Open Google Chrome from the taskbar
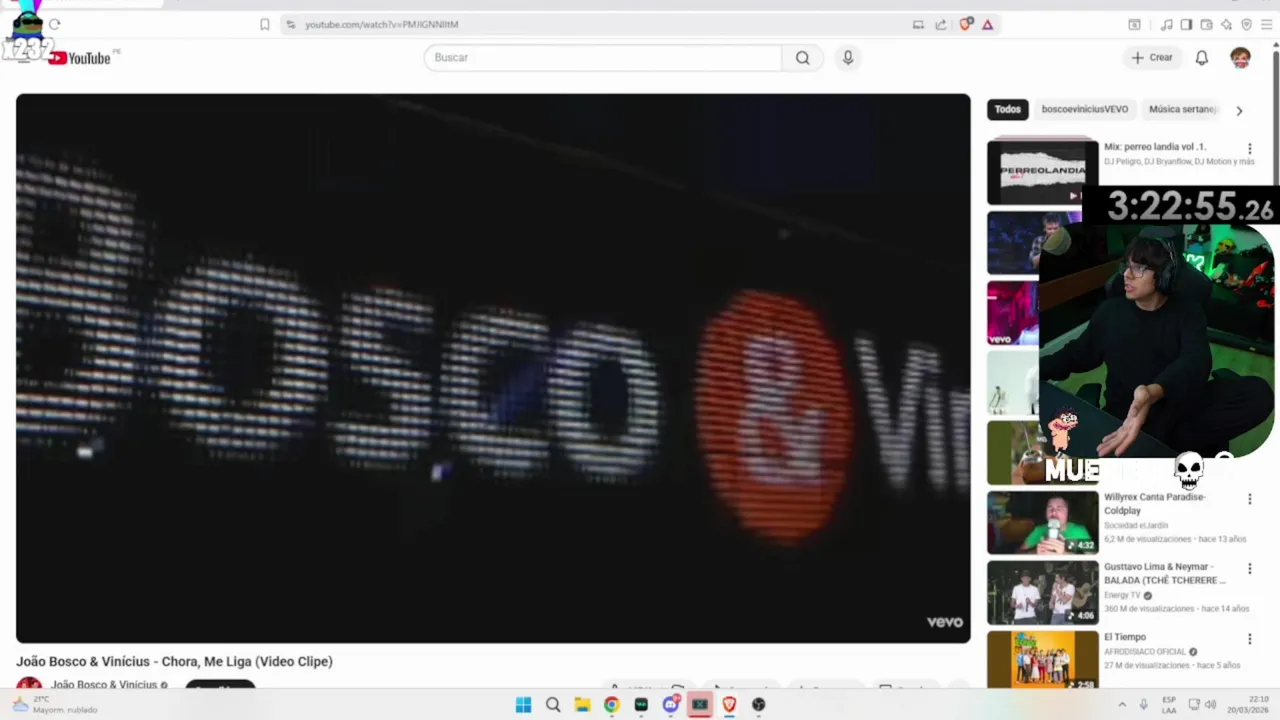1280x720 pixels. coord(611,705)
